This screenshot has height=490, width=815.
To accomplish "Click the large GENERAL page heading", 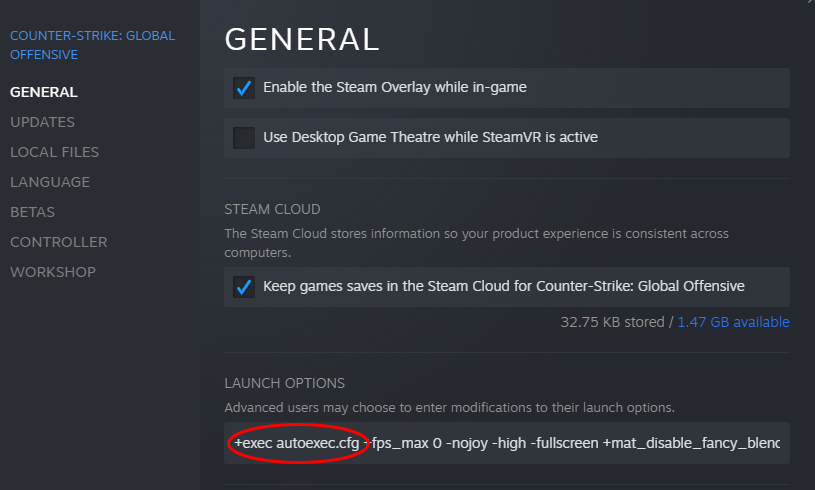I will point(302,39).
